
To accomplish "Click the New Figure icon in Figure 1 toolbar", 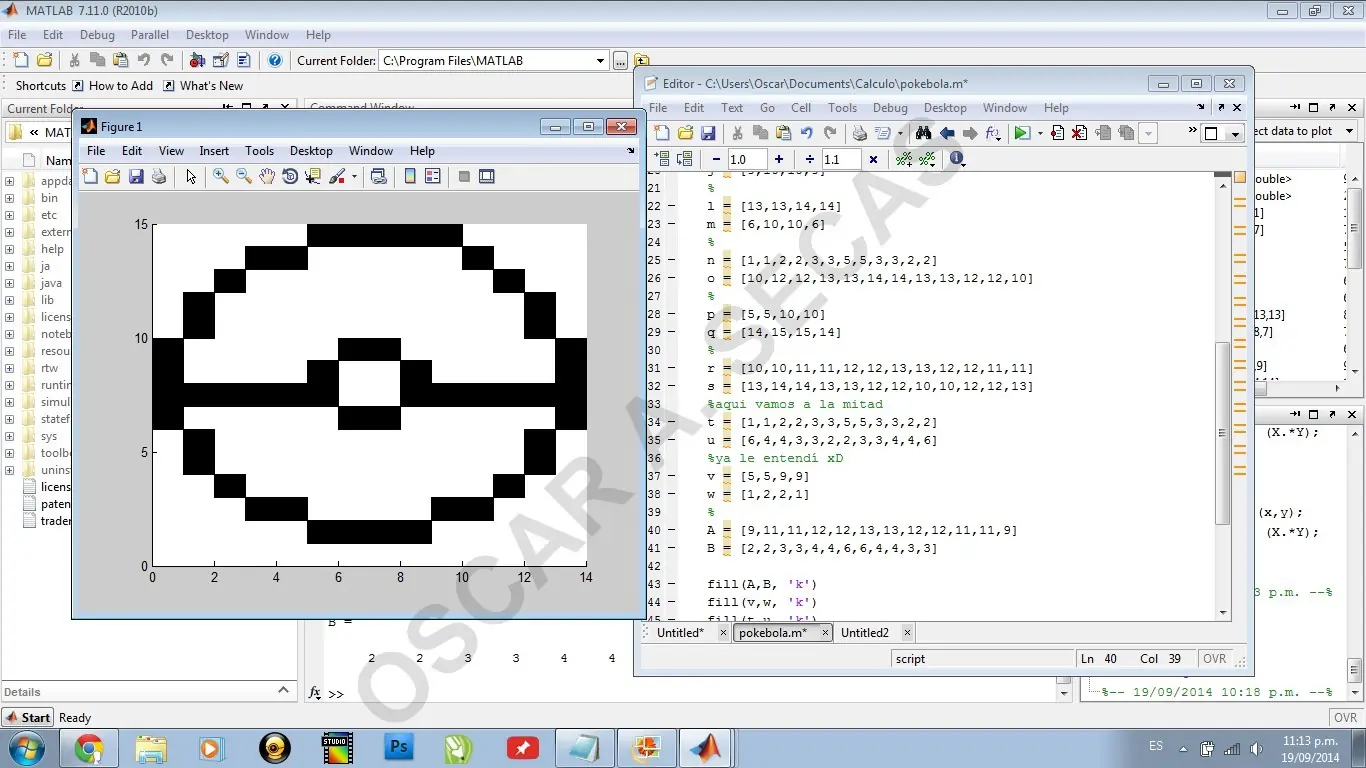I will point(90,177).
